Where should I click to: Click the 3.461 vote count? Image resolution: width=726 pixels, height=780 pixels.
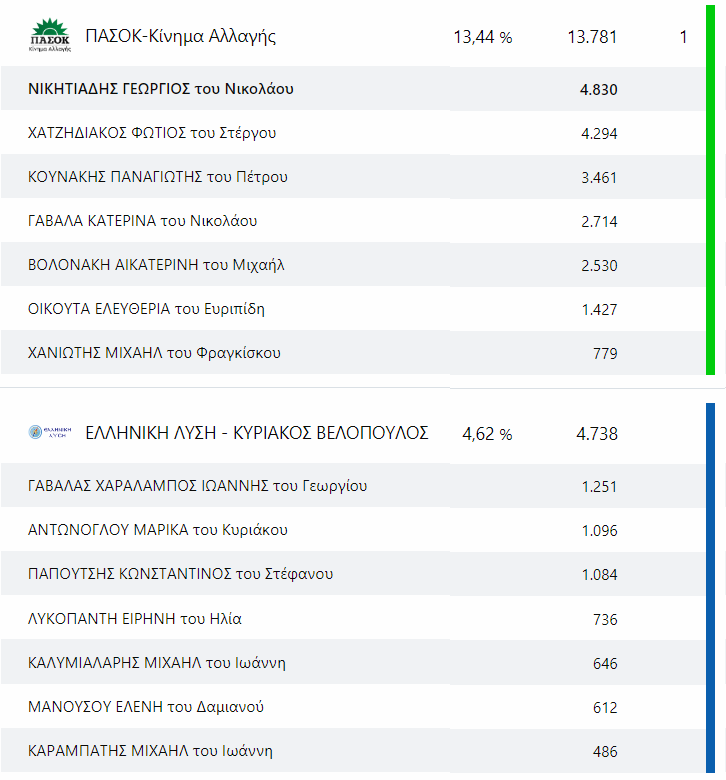coord(599,178)
